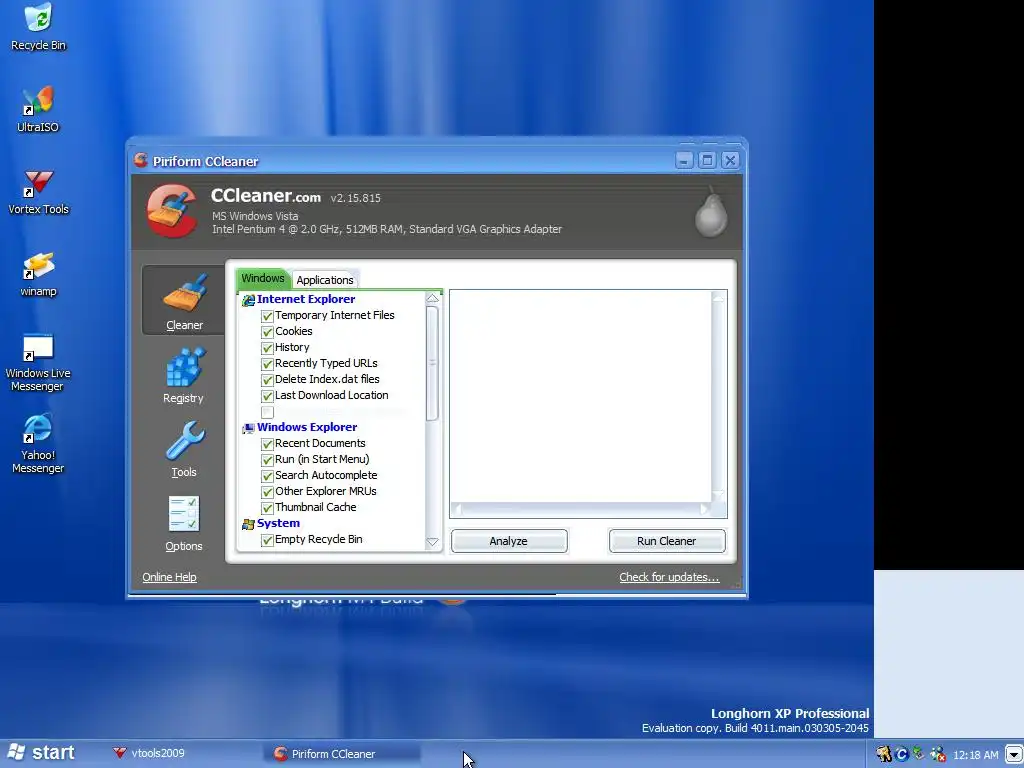This screenshot has width=1024, height=768.
Task: Select the Internet Explorer heading
Action: point(306,299)
